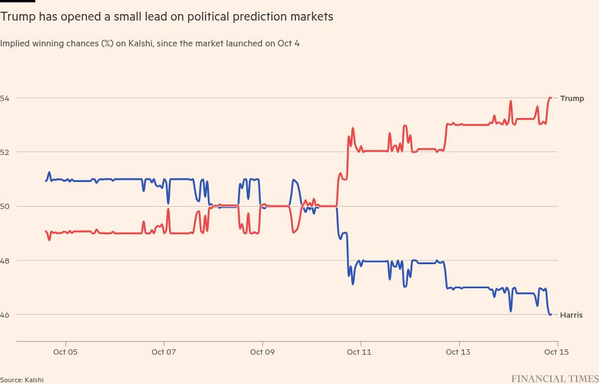Click the 54 y-axis value

click(x=4, y=99)
